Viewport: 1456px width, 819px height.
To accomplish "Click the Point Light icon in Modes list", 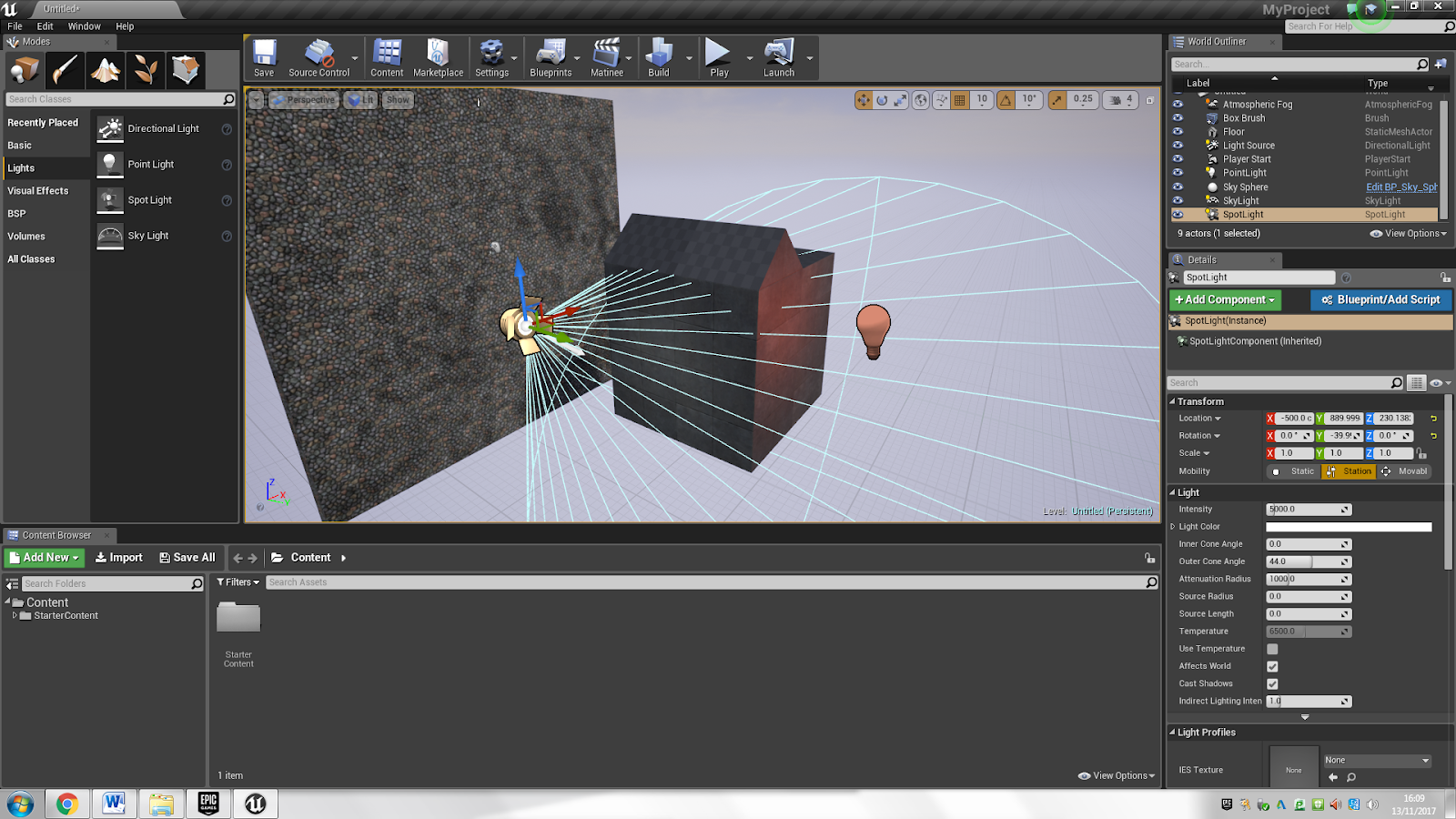I will point(110,165).
